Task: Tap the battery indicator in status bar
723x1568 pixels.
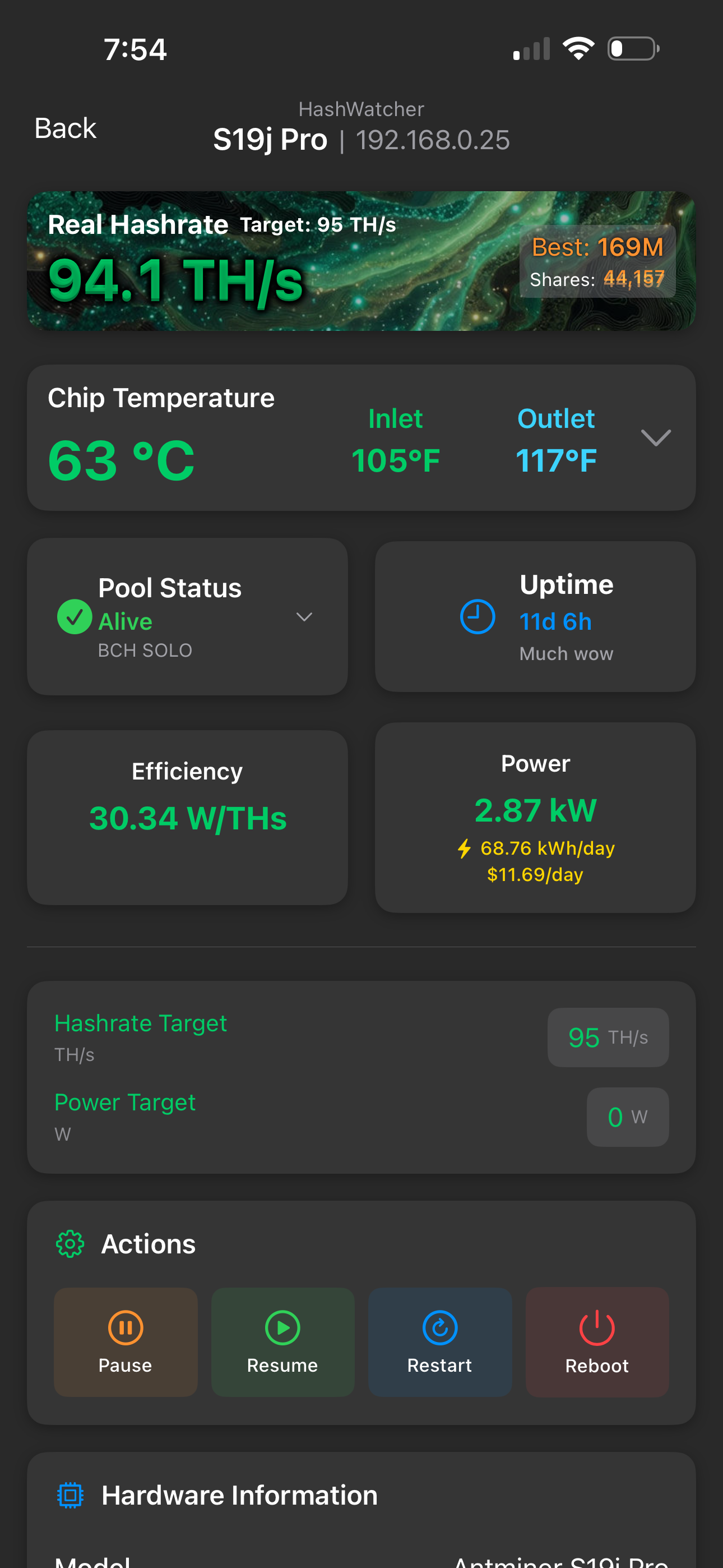Action: pyautogui.click(x=633, y=49)
